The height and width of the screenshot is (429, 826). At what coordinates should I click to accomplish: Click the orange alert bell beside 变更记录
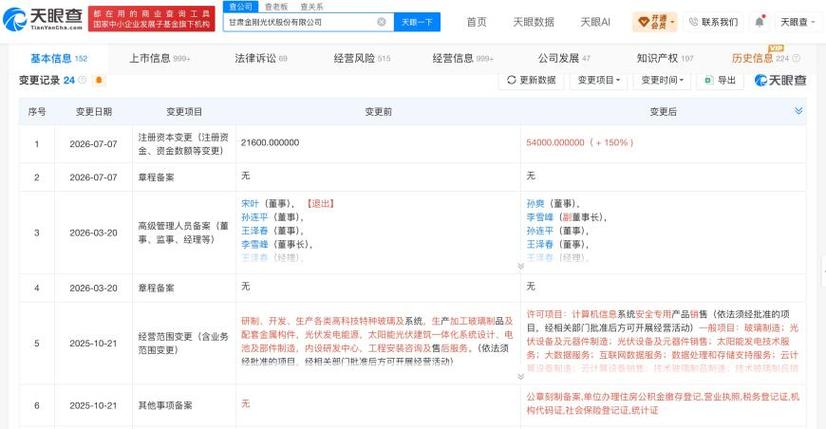(x=99, y=80)
